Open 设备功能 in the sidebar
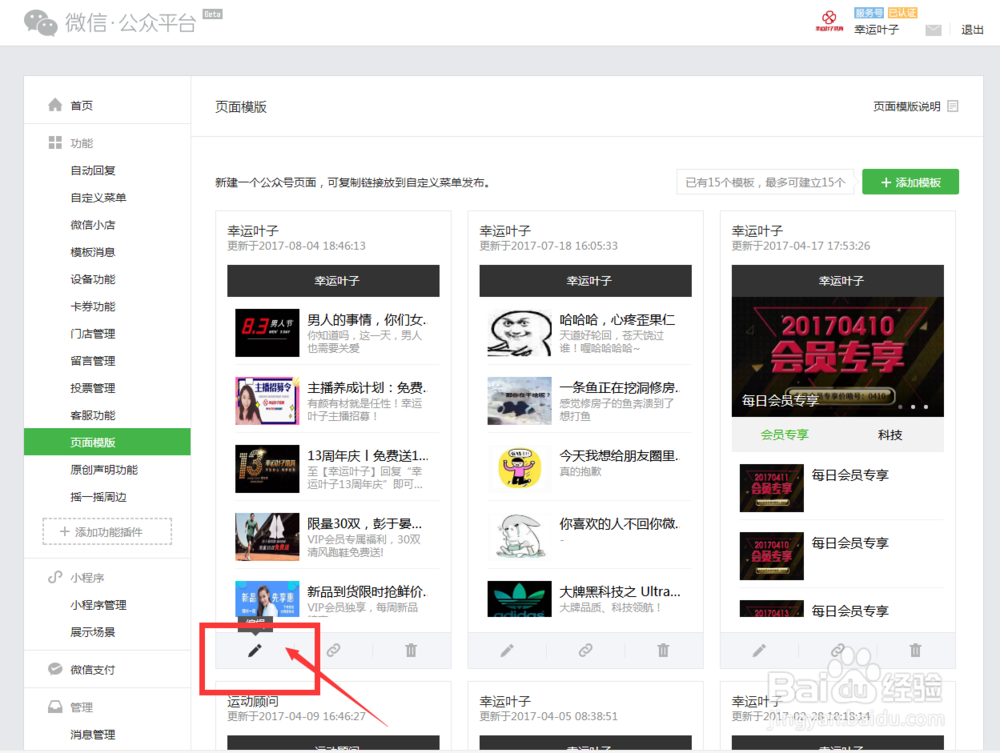 tap(93, 279)
